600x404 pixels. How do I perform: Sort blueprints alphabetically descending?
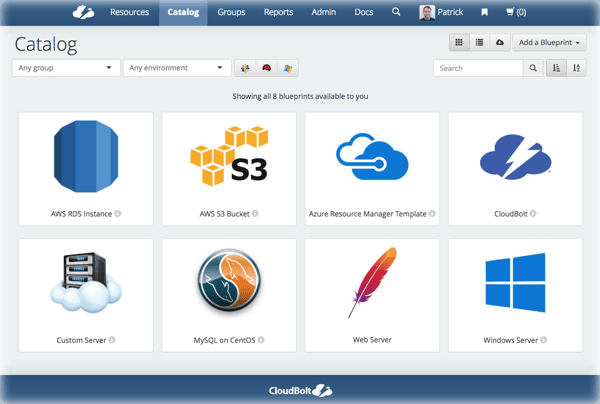pos(576,68)
